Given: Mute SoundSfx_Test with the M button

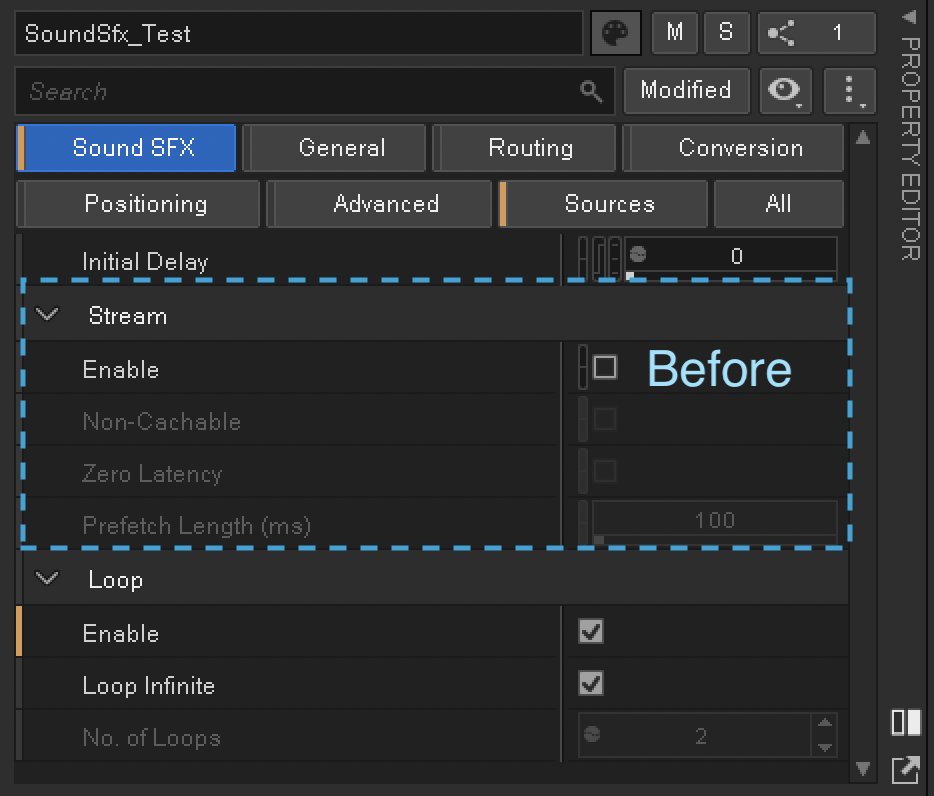Looking at the screenshot, I should click(x=674, y=32).
